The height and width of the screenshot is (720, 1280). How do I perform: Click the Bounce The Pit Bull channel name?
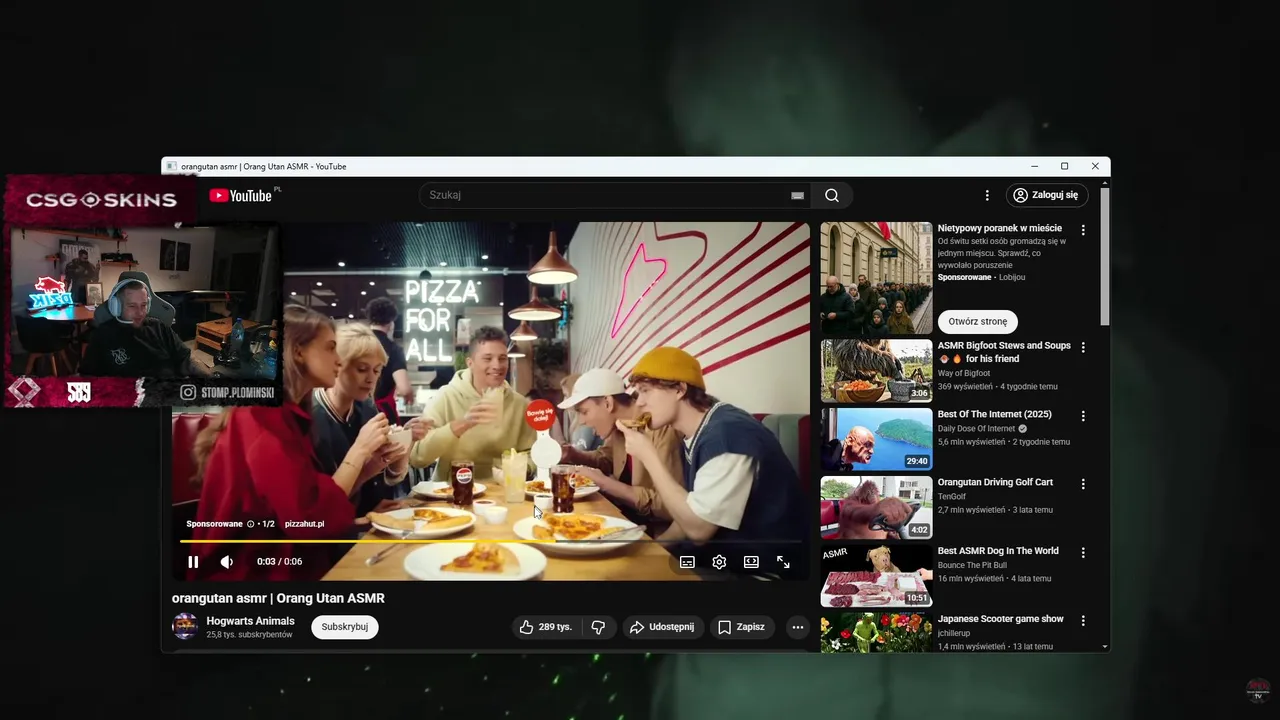[977, 566]
